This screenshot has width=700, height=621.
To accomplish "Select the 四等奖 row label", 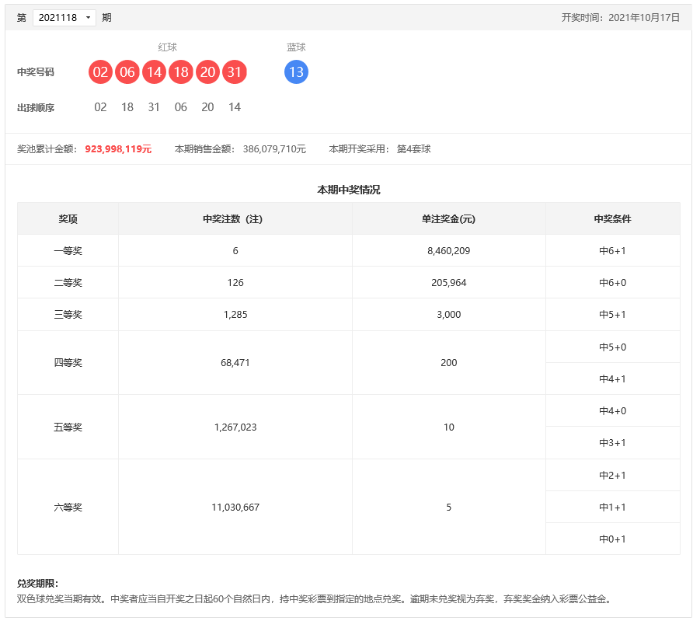I will [68, 363].
